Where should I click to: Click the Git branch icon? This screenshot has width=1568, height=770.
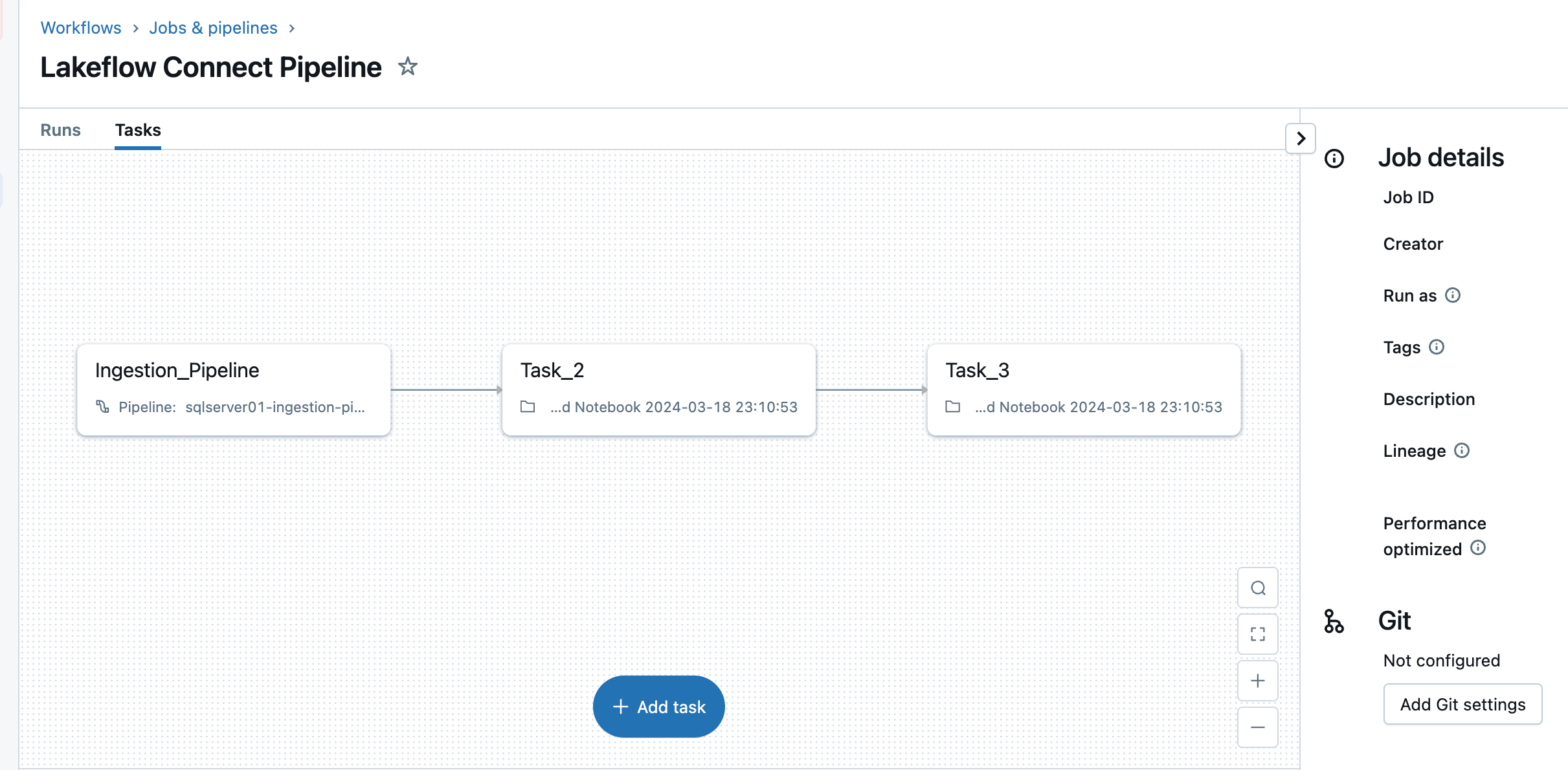(x=1334, y=621)
